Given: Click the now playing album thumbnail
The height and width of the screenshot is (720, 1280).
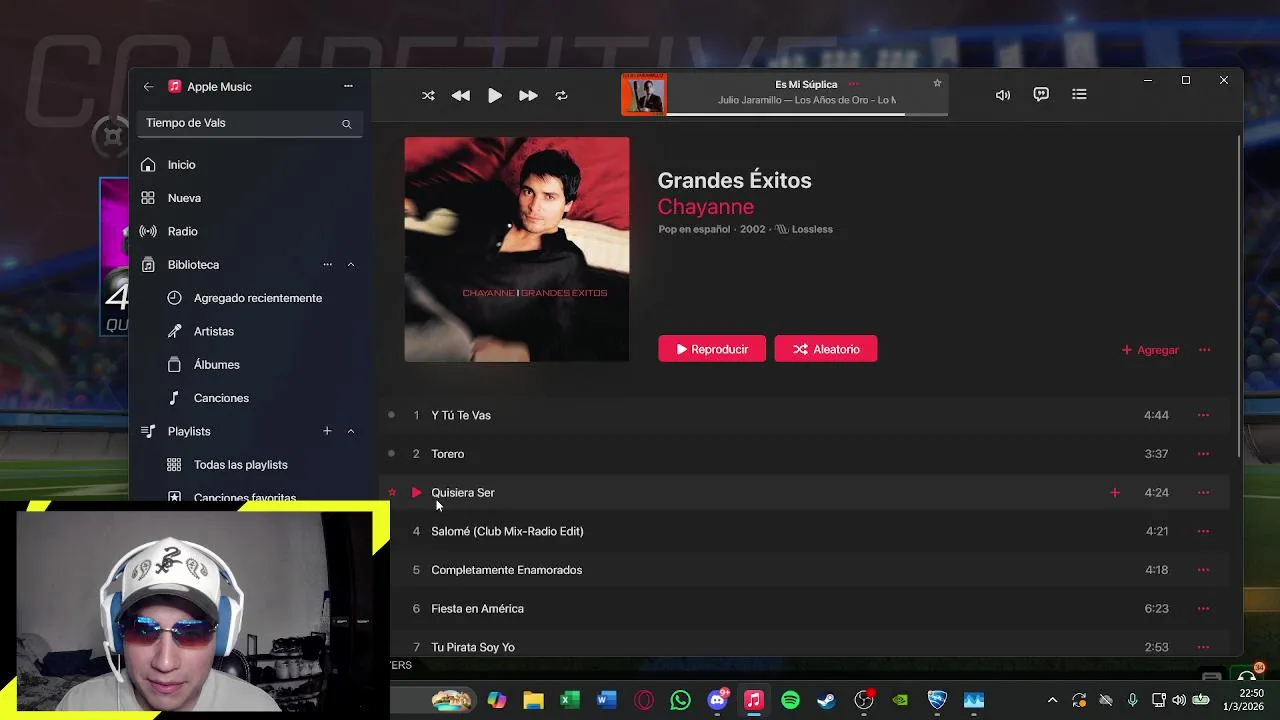Looking at the screenshot, I should pos(643,94).
